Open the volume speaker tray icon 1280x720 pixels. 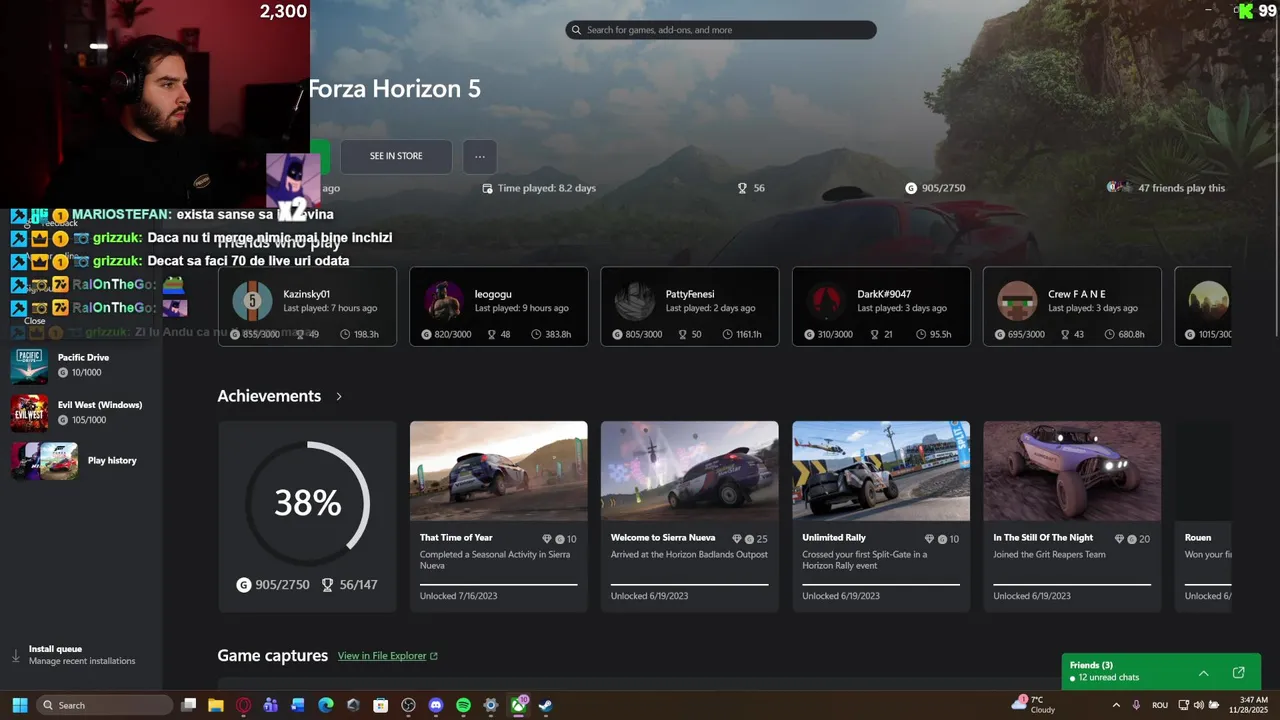(x=1198, y=705)
